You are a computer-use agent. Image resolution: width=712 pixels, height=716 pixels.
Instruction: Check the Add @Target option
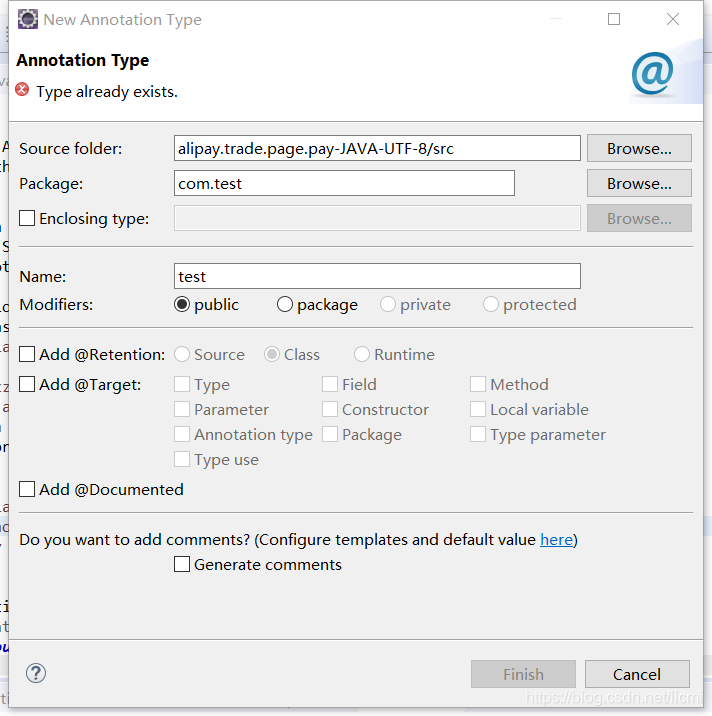pos(27,384)
